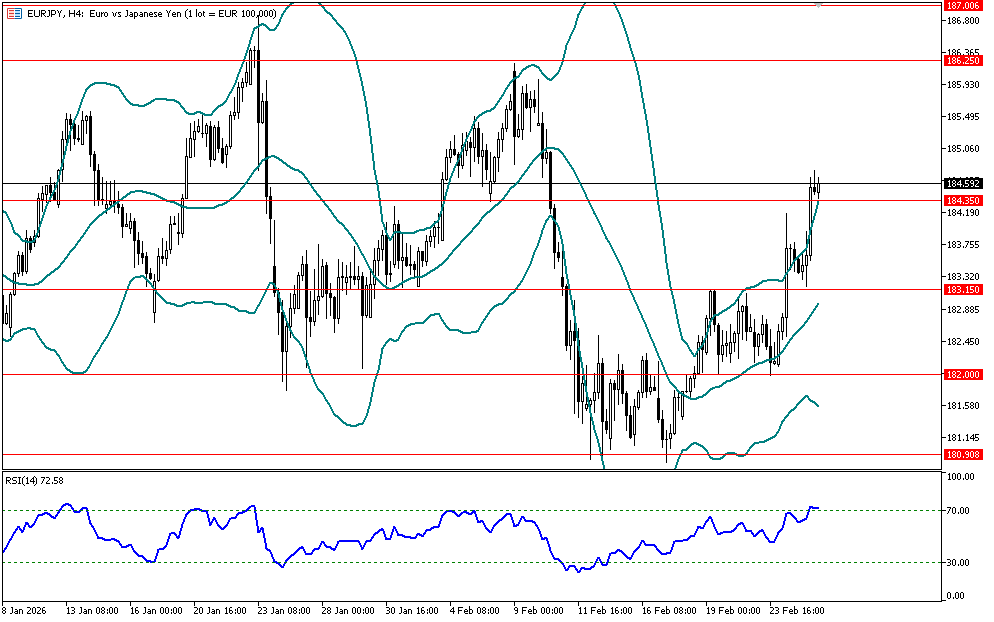
Task: Click the RSI 70.00 level label
Action: tap(960, 511)
